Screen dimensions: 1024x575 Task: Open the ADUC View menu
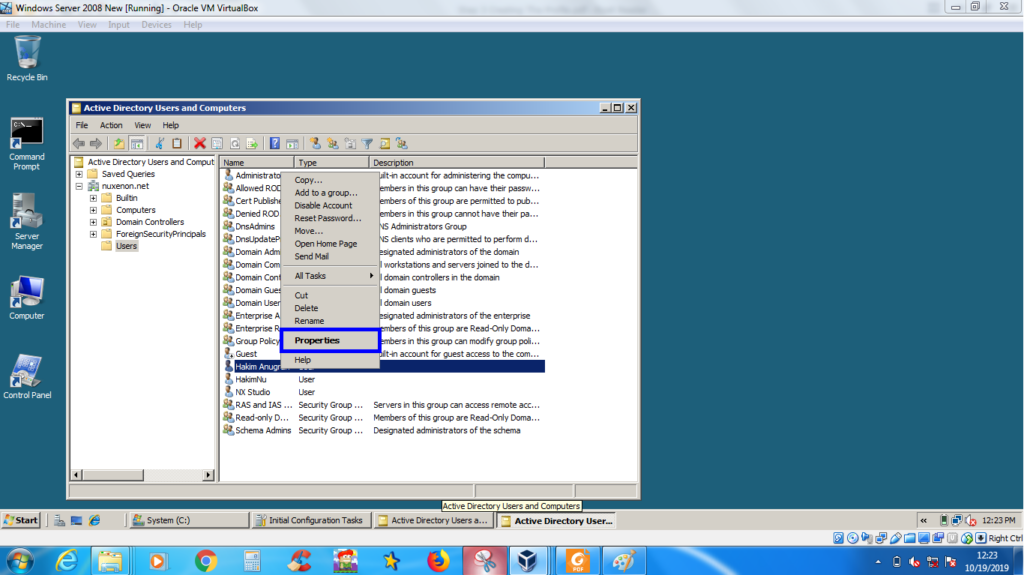tap(142, 125)
